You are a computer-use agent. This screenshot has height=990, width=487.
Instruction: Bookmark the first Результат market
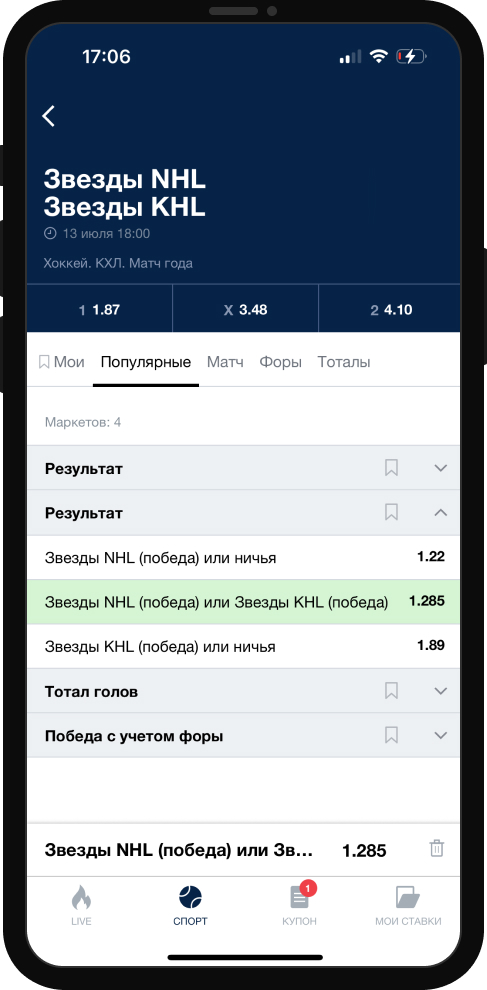[x=392, y=468]
